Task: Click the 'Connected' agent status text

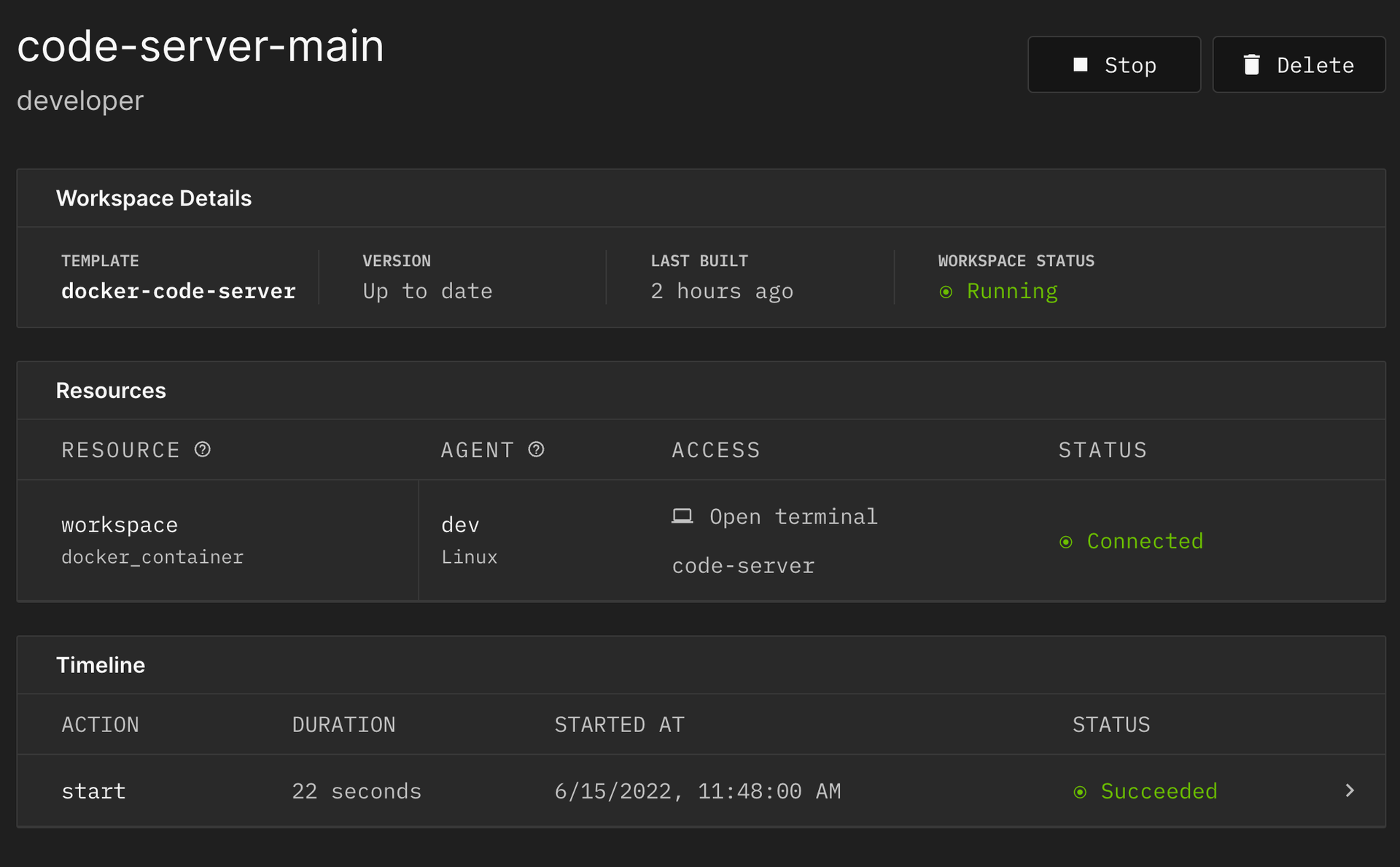Action: 1145,541
